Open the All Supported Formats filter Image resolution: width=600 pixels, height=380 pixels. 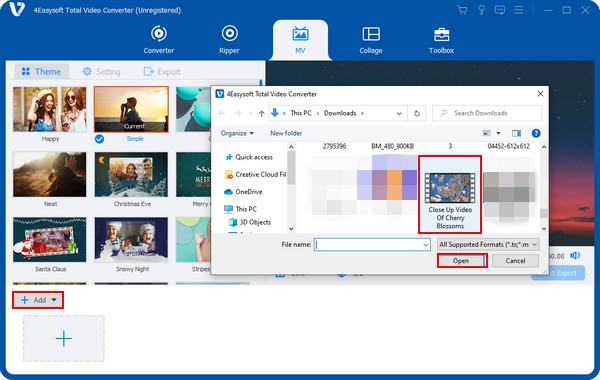(488, 245)
